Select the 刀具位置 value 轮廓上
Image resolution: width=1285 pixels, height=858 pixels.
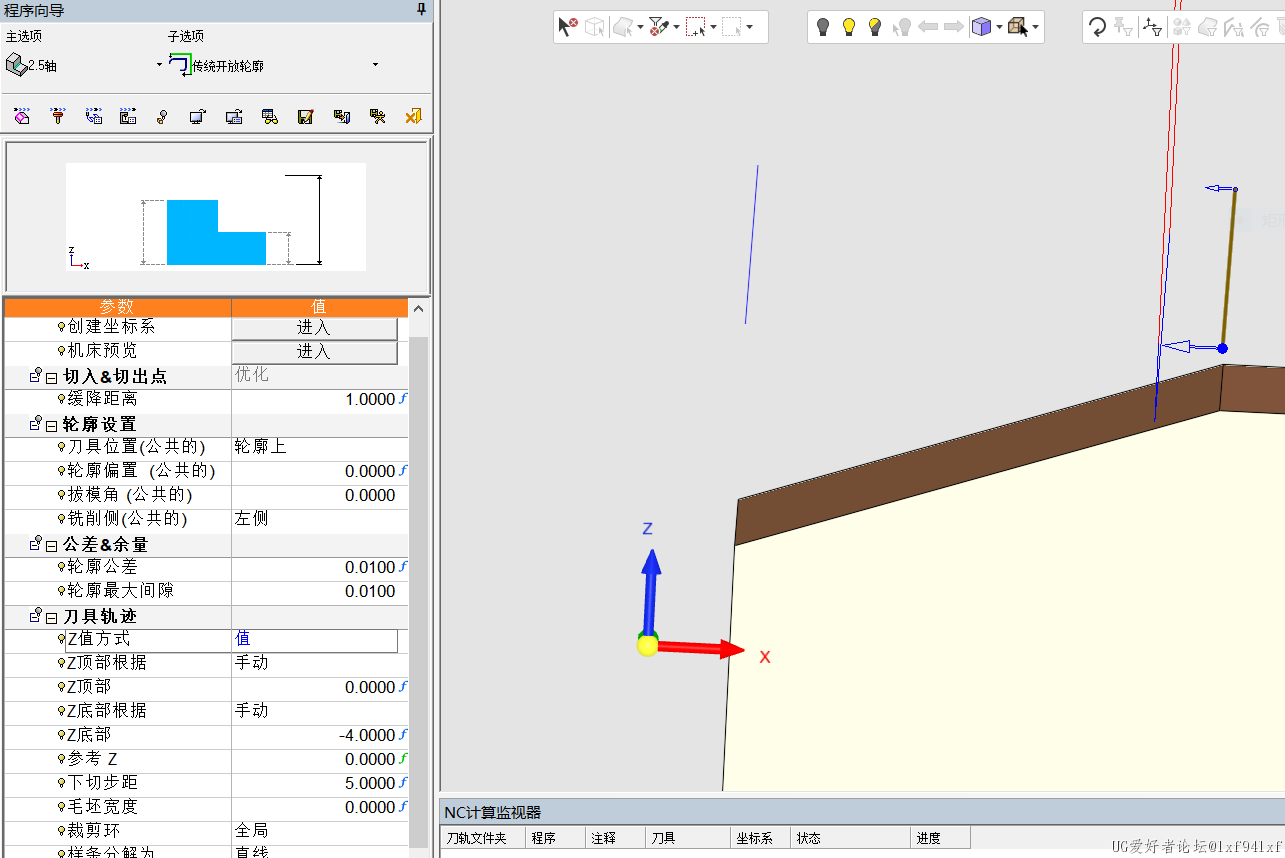261,447
